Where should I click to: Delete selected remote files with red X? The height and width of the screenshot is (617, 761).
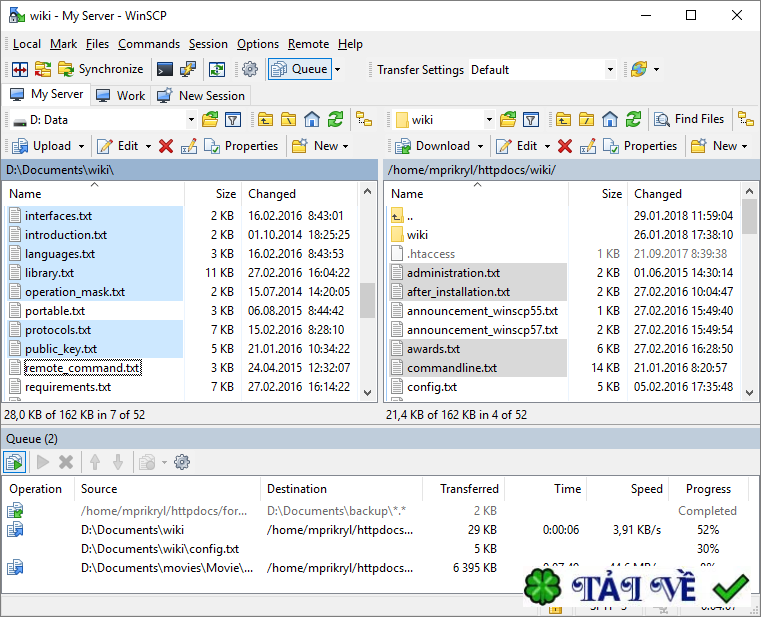(564, 146)
